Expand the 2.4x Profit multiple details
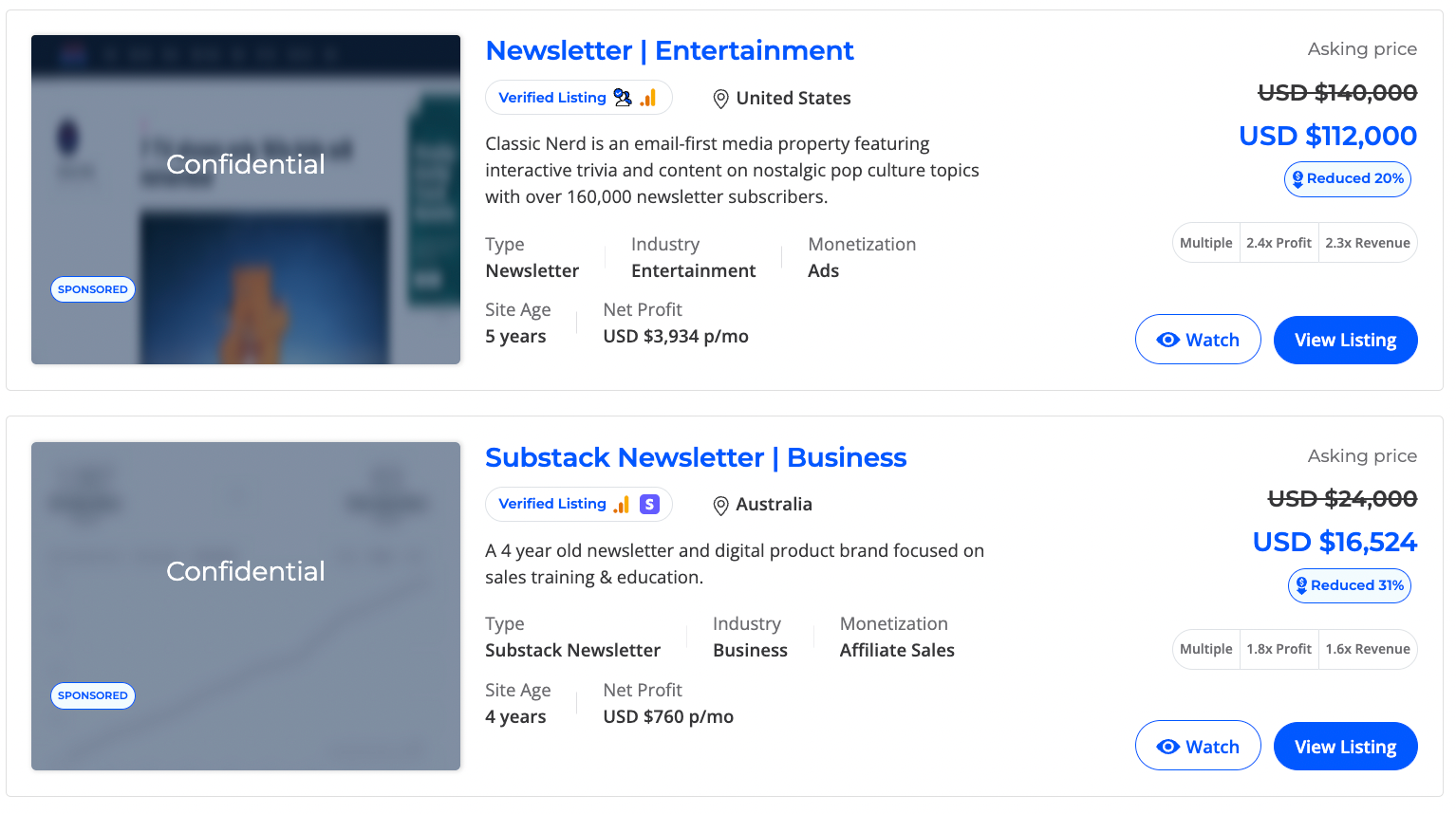This screenshot has height=814, width=1456. tap(1279, 242)
